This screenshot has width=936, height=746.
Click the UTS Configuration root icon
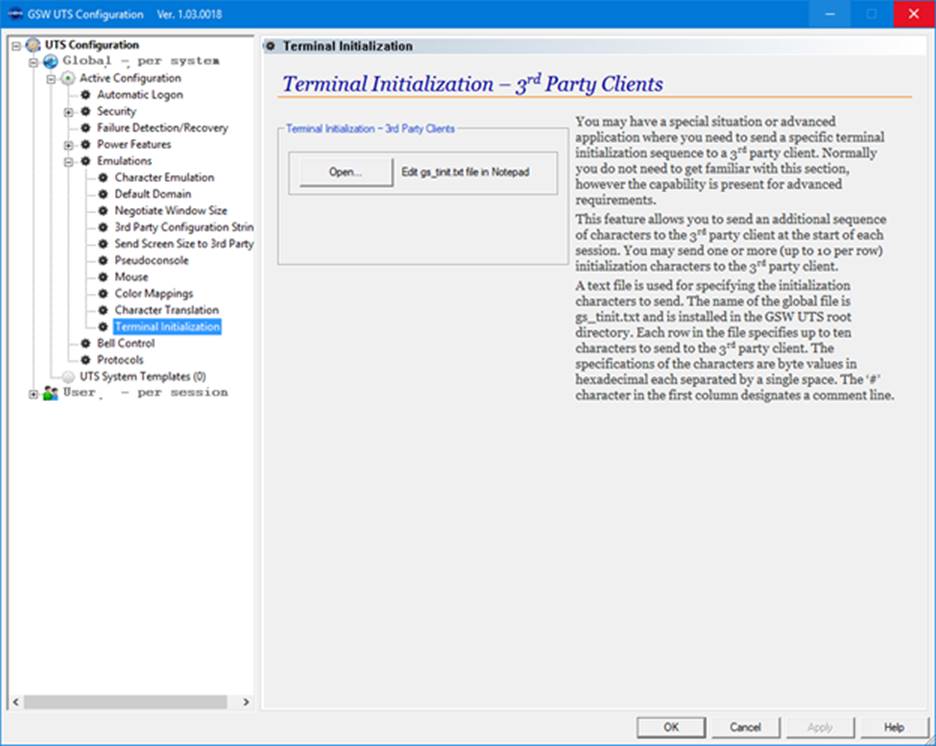tap(33, 45)
